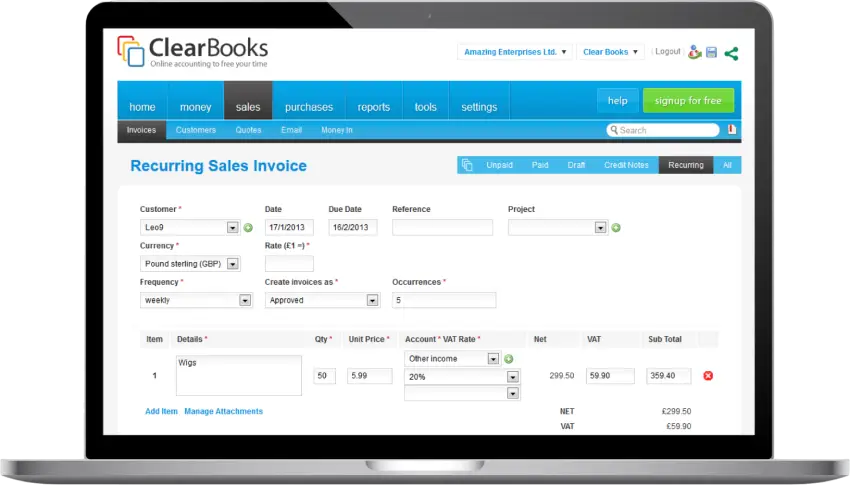The height and width of the screenshot is (485, 850).
Task: Delete the Wigs line with red X
Action: click(708, 376)
